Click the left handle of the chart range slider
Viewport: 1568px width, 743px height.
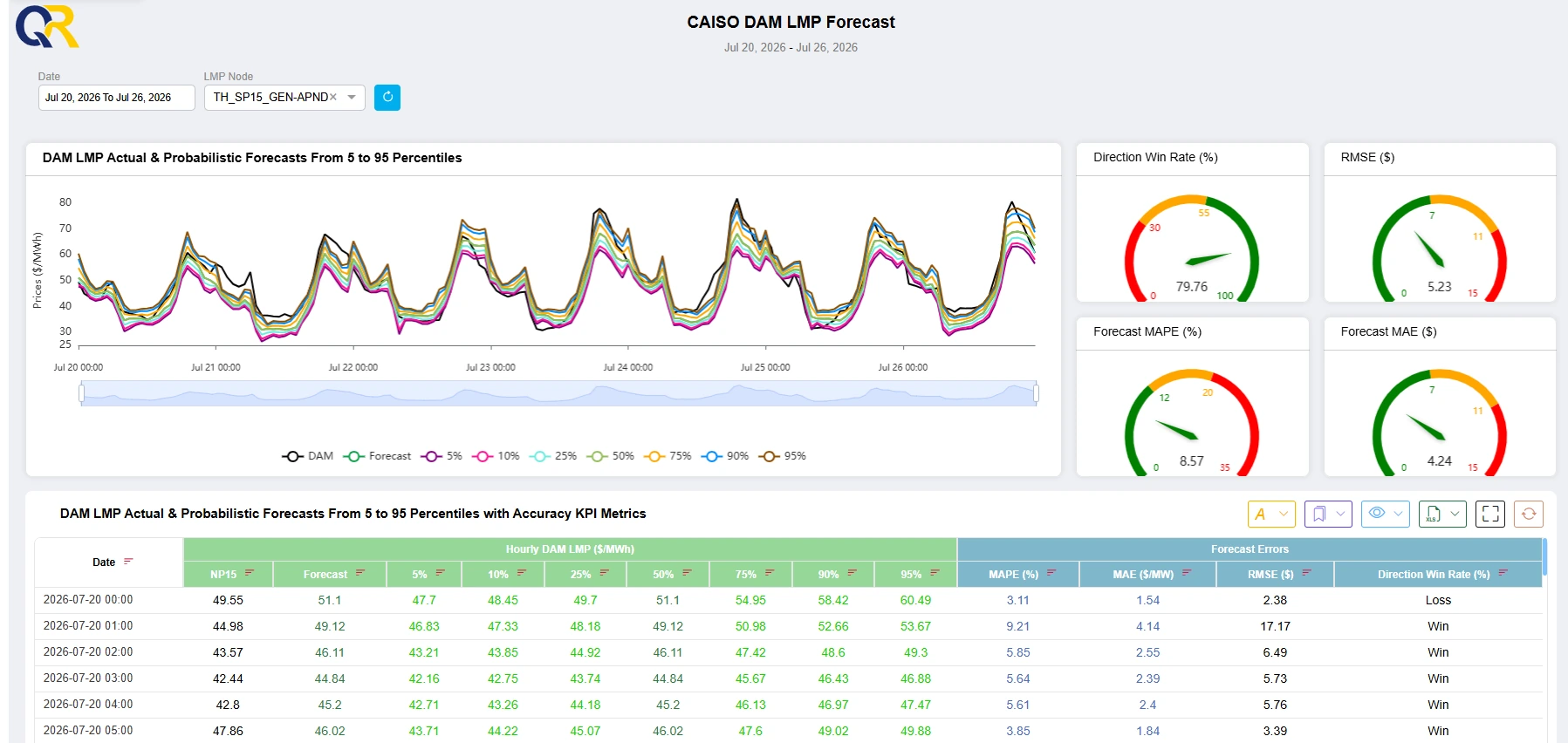(x=81, y=394)
